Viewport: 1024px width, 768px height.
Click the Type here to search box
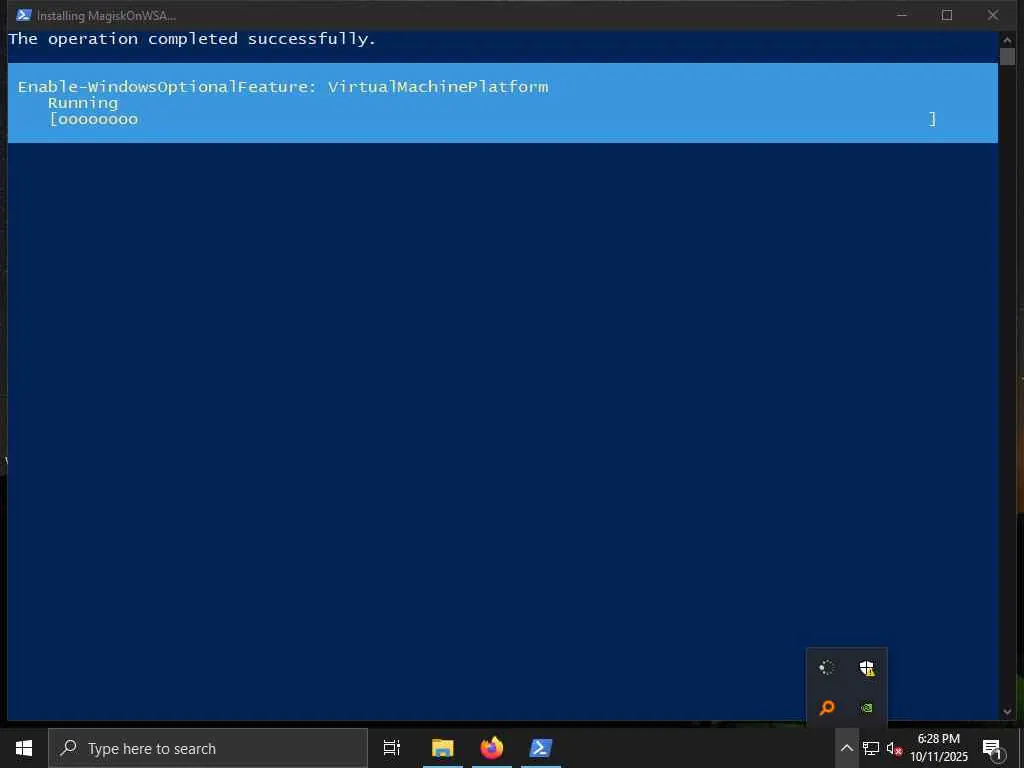208,748
